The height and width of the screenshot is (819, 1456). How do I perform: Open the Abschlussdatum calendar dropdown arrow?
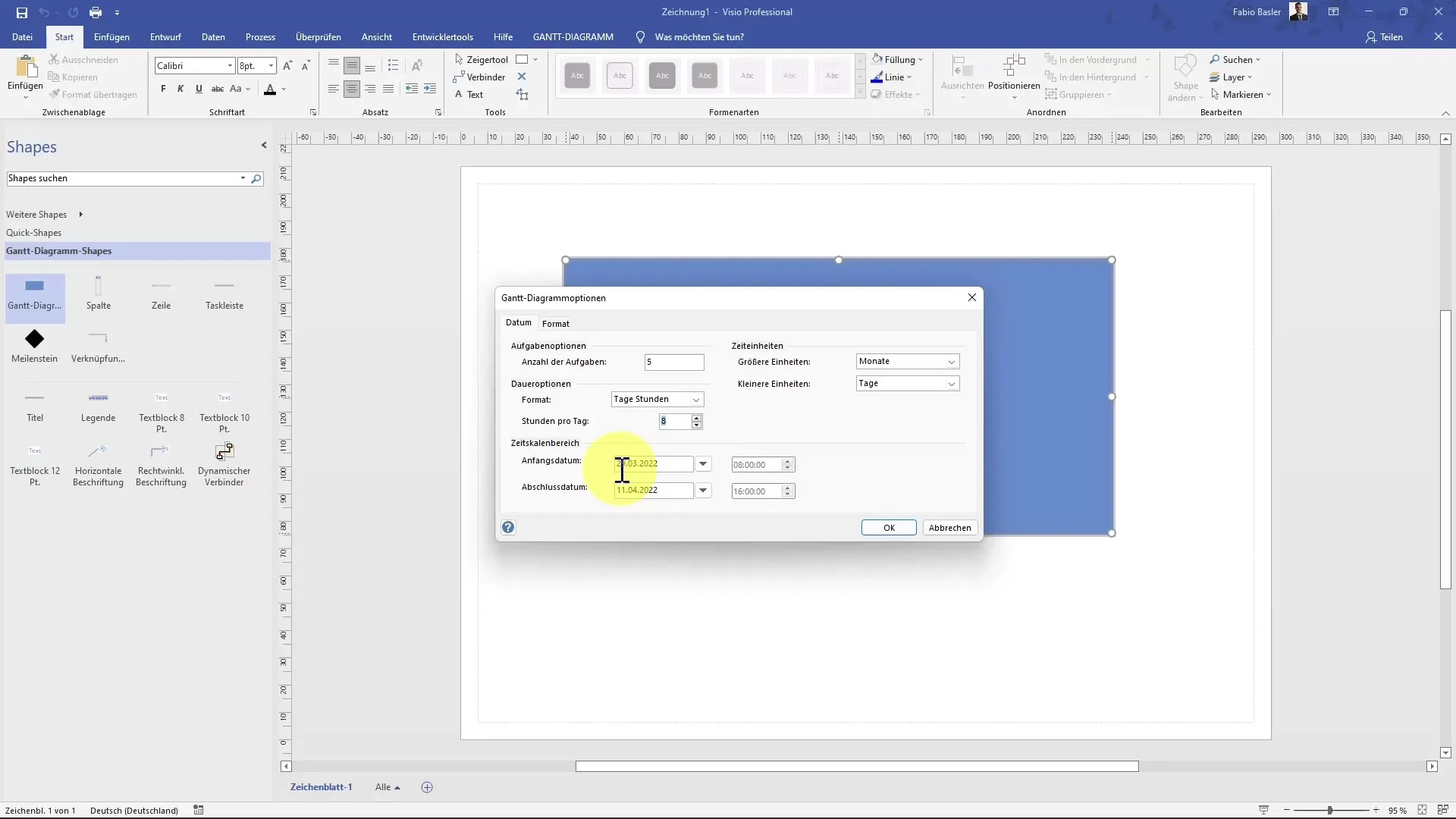click(x=704, y=491)
